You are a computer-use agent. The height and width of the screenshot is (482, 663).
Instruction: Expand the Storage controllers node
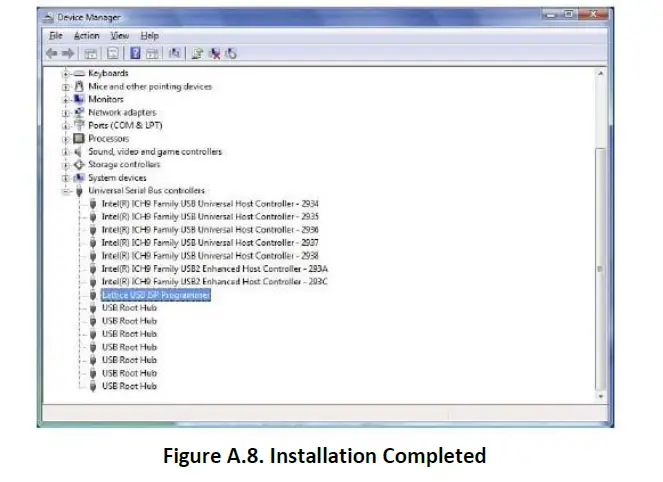coord(65,165)
